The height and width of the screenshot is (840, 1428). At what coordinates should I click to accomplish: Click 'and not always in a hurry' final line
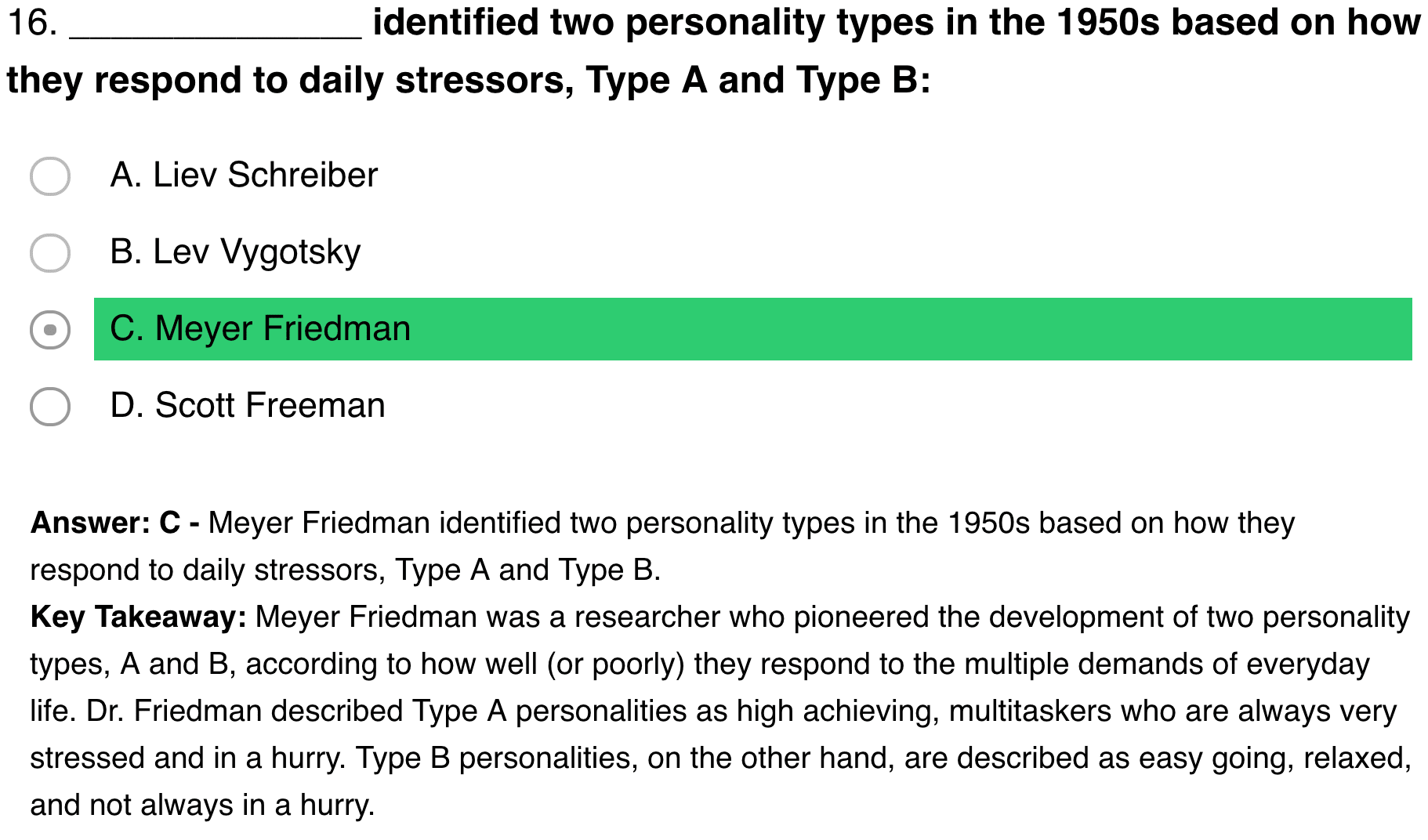tap(202, 805)
